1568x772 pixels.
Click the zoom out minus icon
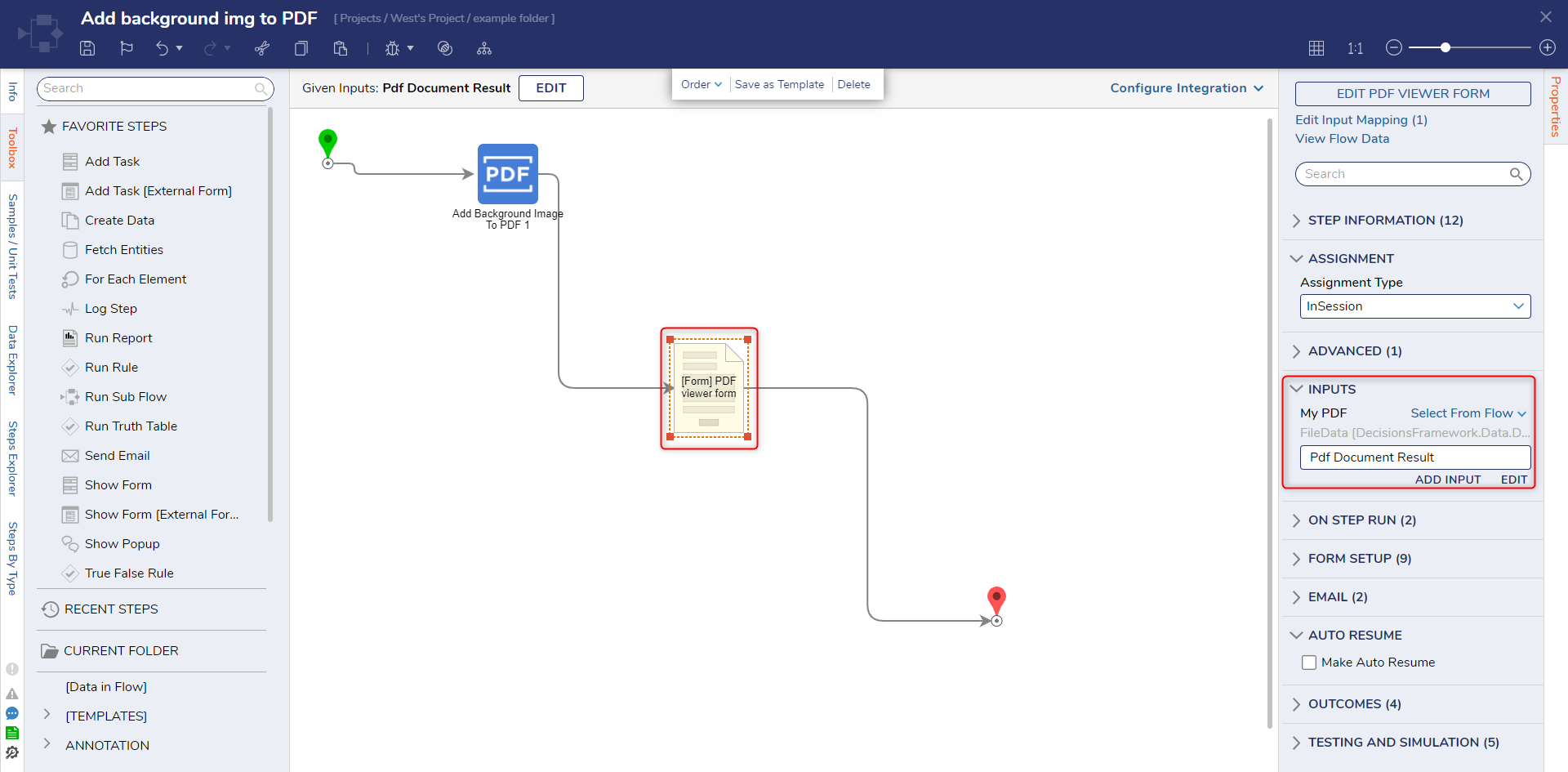coord(1394,47)
